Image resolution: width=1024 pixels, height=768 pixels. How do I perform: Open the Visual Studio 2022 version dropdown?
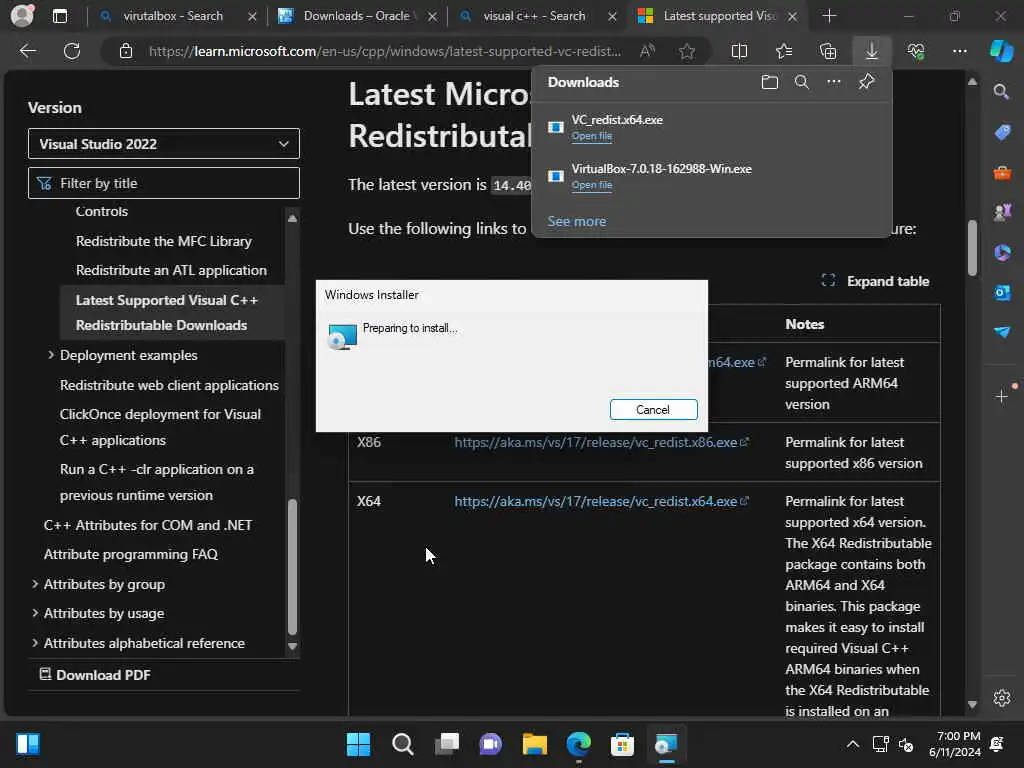coord(164,144)
